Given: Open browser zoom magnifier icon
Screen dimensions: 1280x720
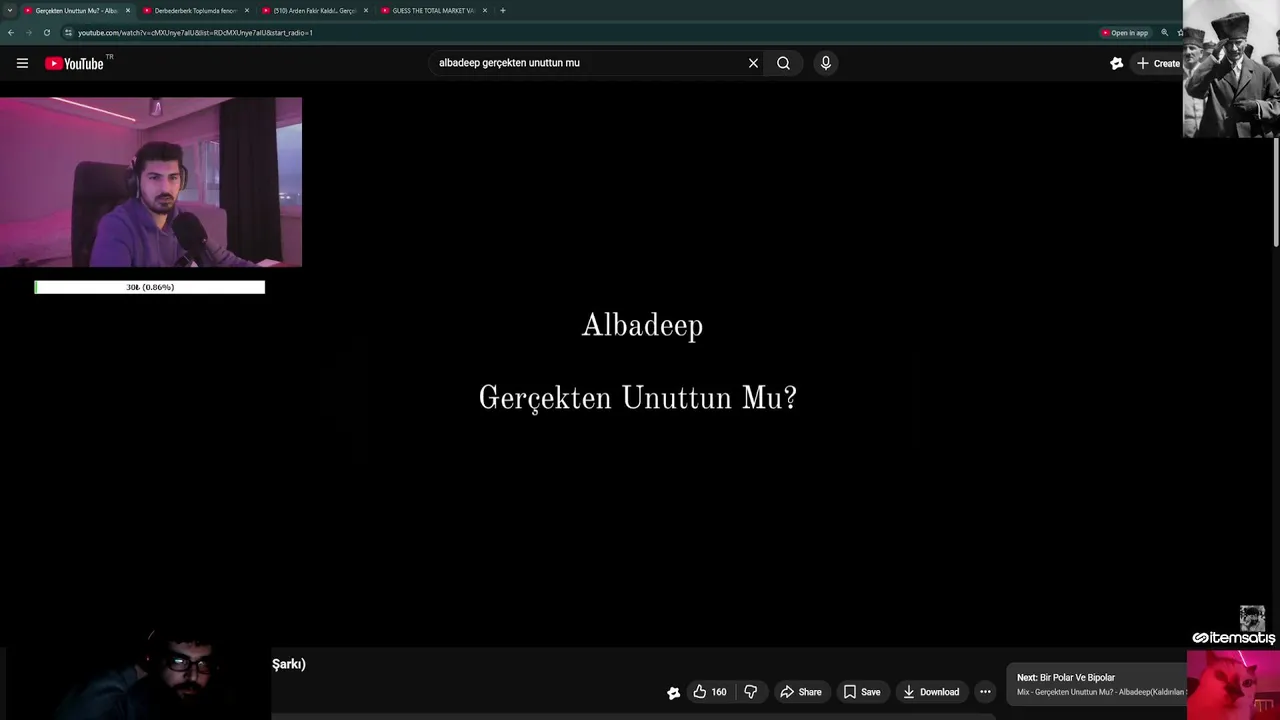Looking at the screenshot, I should click(x=1164, y=33).
